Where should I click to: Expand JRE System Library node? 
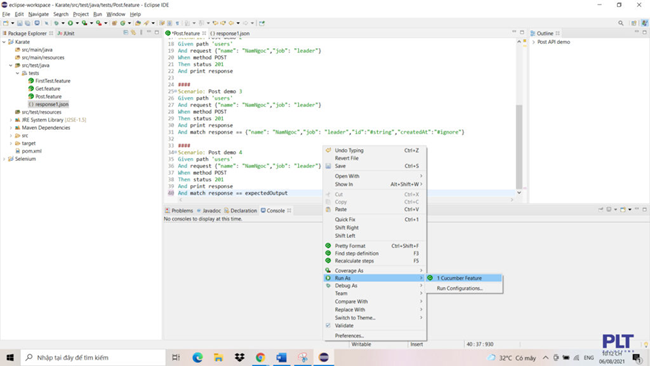[11, 120]
